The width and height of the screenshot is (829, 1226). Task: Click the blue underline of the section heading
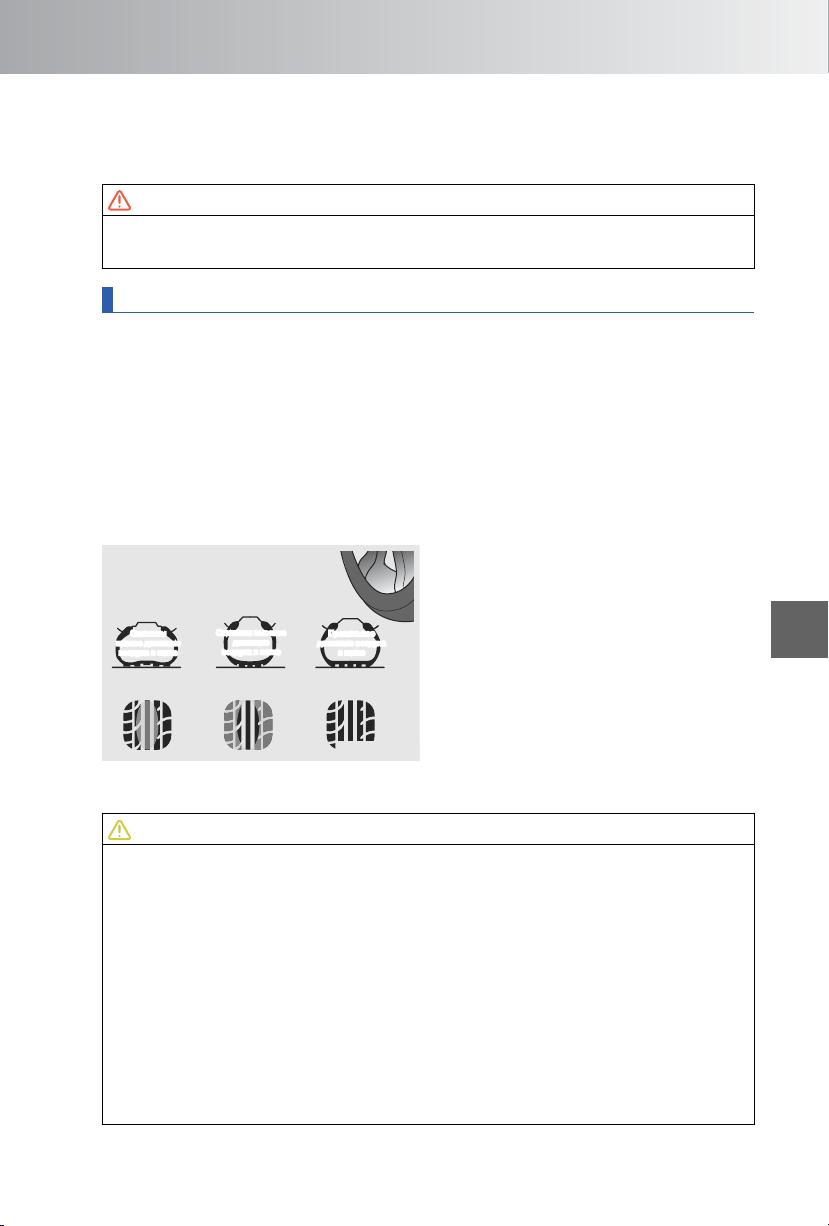427,312
